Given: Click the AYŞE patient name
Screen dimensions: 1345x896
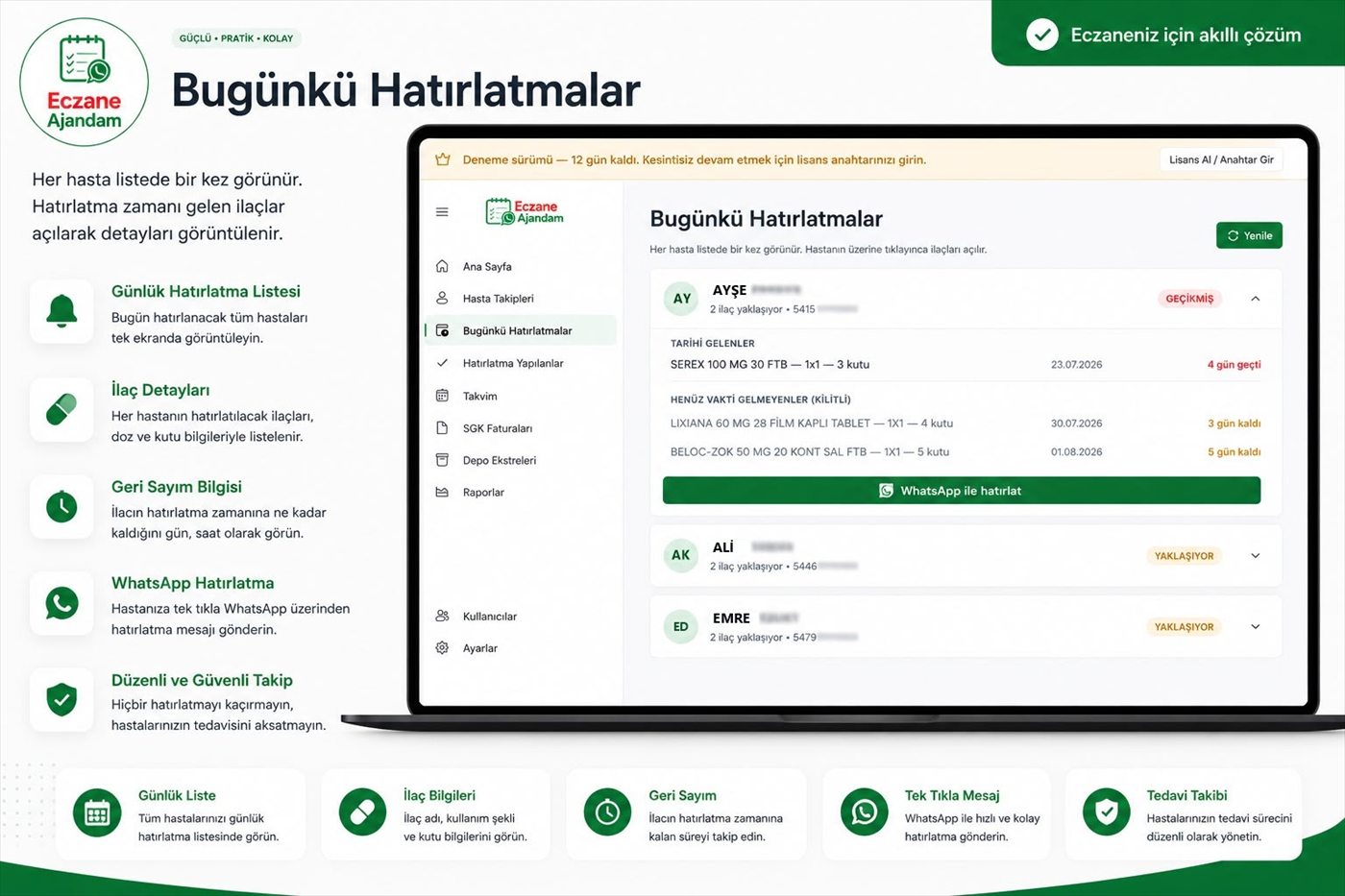Looking at the screenshot, I should pyautogui.click(x=729, y=289).
